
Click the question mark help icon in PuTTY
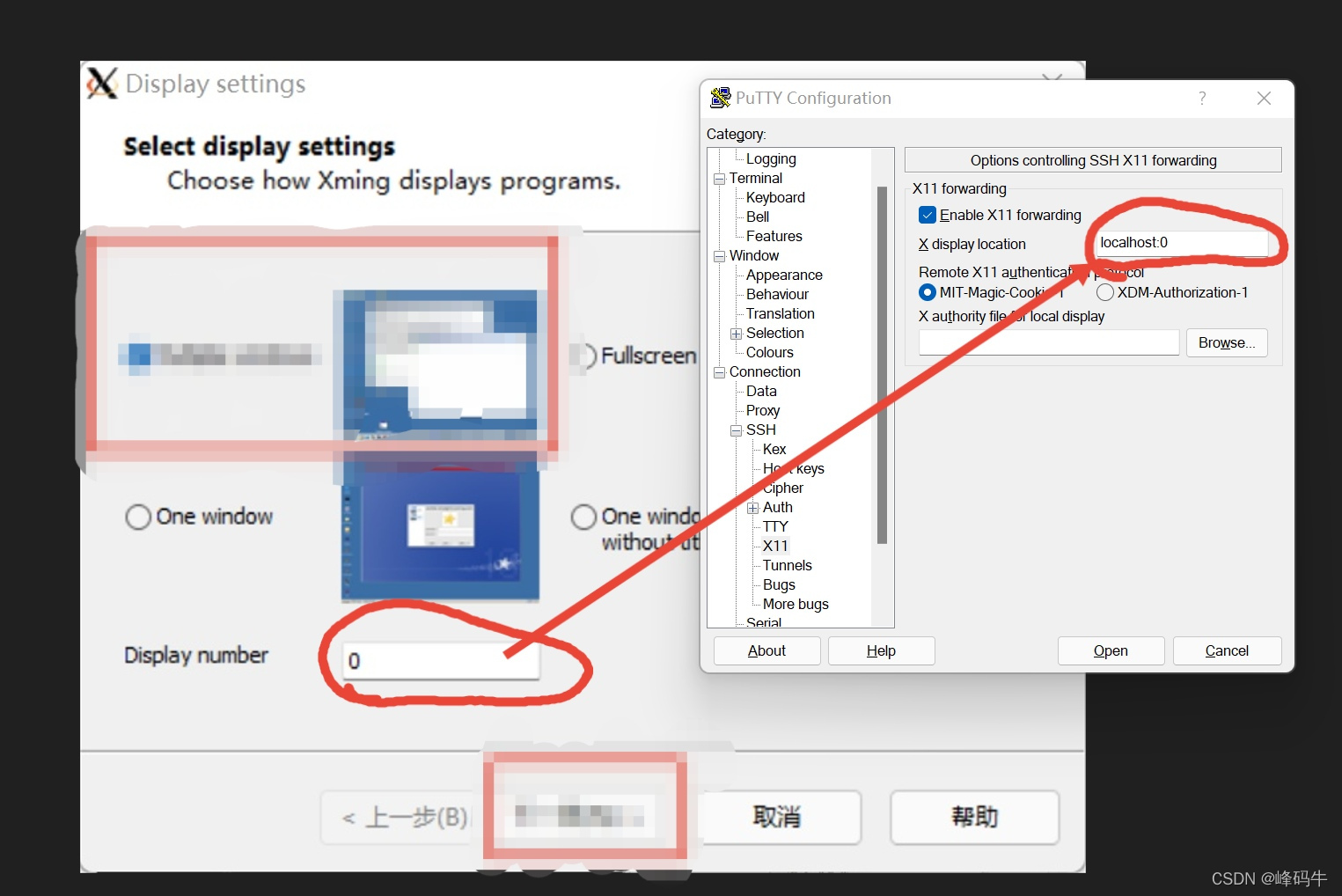click(1202, 98)
